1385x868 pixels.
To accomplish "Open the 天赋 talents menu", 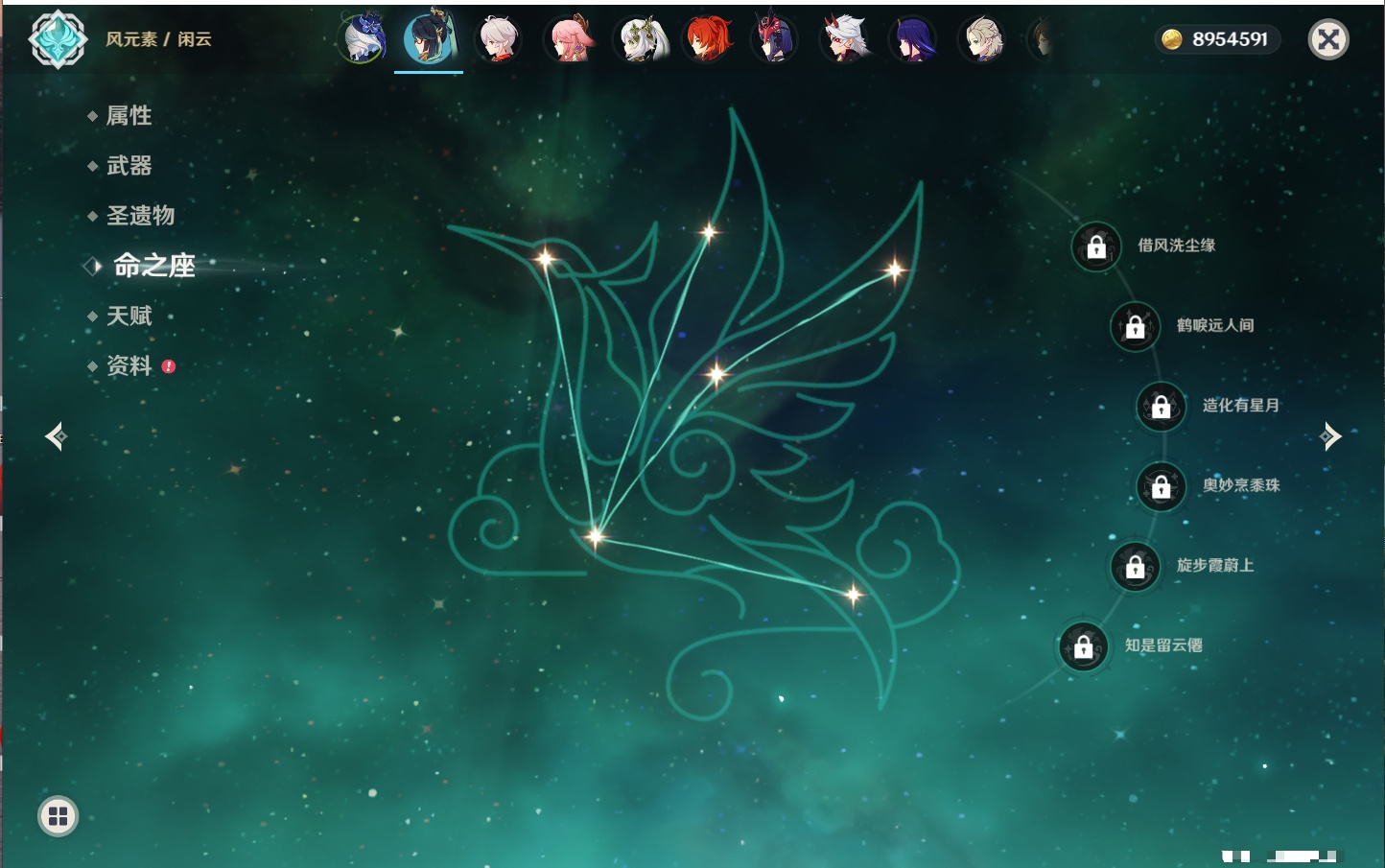I will (x=129, y=316).
